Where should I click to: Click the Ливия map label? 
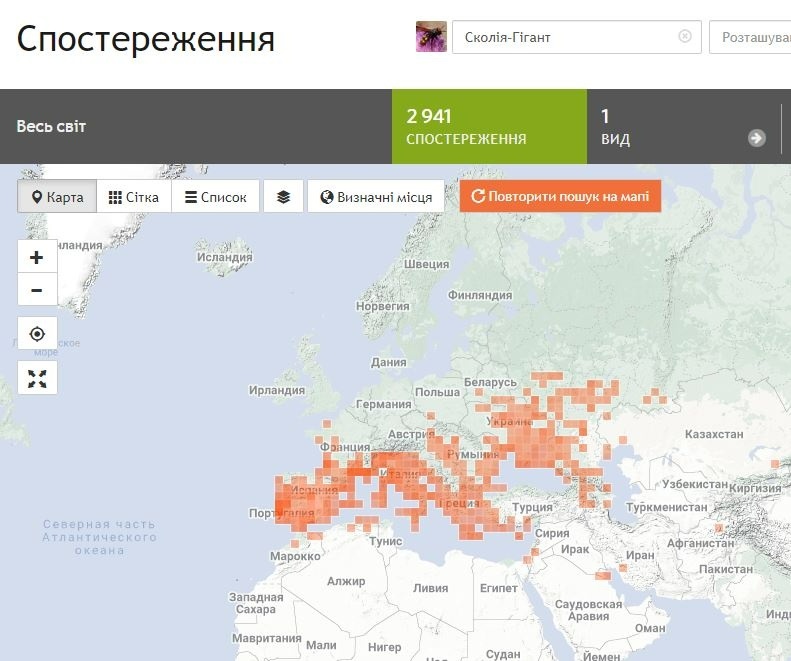click(430, 588)
